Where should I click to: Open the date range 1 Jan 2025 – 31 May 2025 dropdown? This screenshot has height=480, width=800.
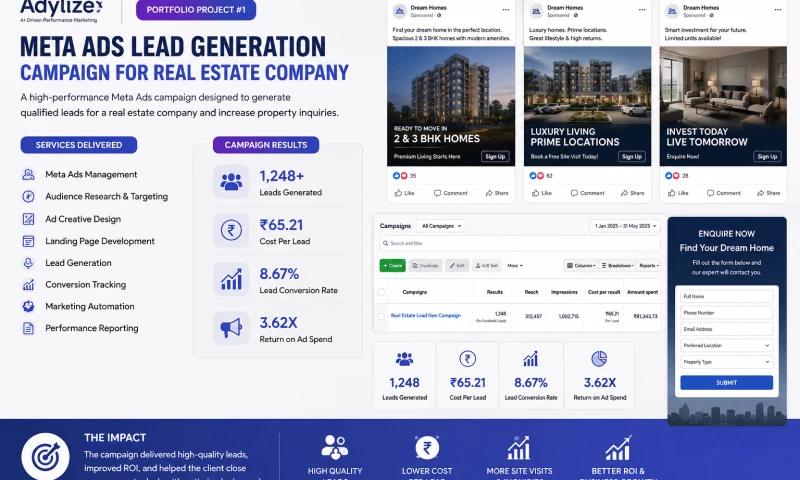coord(625,226)
